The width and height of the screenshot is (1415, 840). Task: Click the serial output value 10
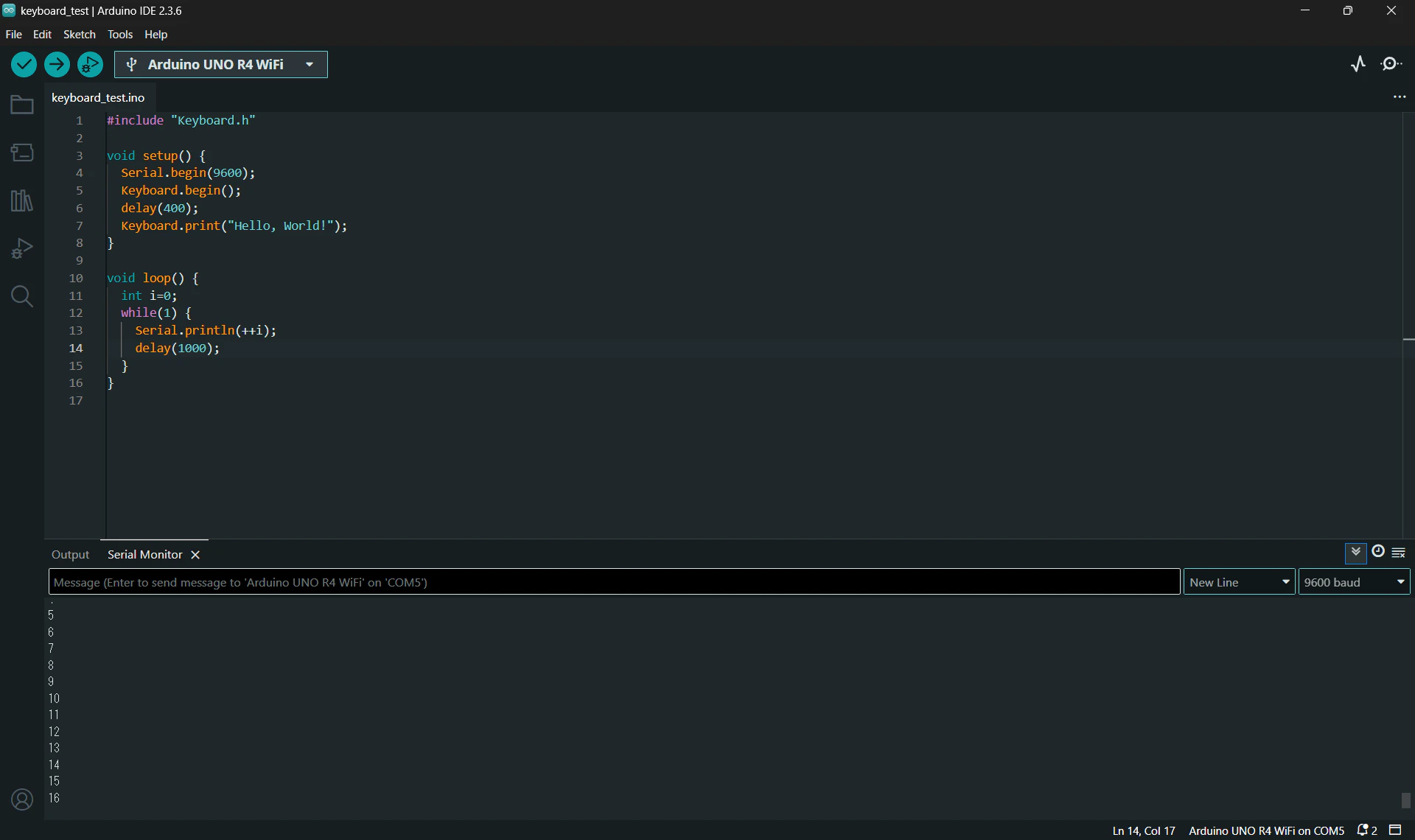click(x=54, y=699)
